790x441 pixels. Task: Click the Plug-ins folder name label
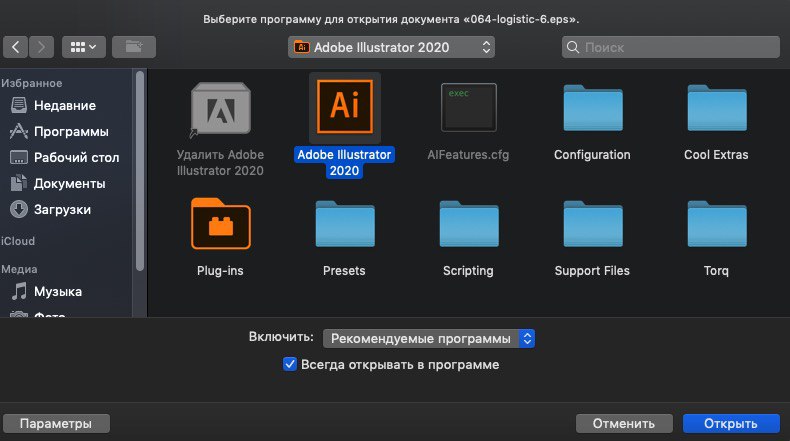click(220, 271)
